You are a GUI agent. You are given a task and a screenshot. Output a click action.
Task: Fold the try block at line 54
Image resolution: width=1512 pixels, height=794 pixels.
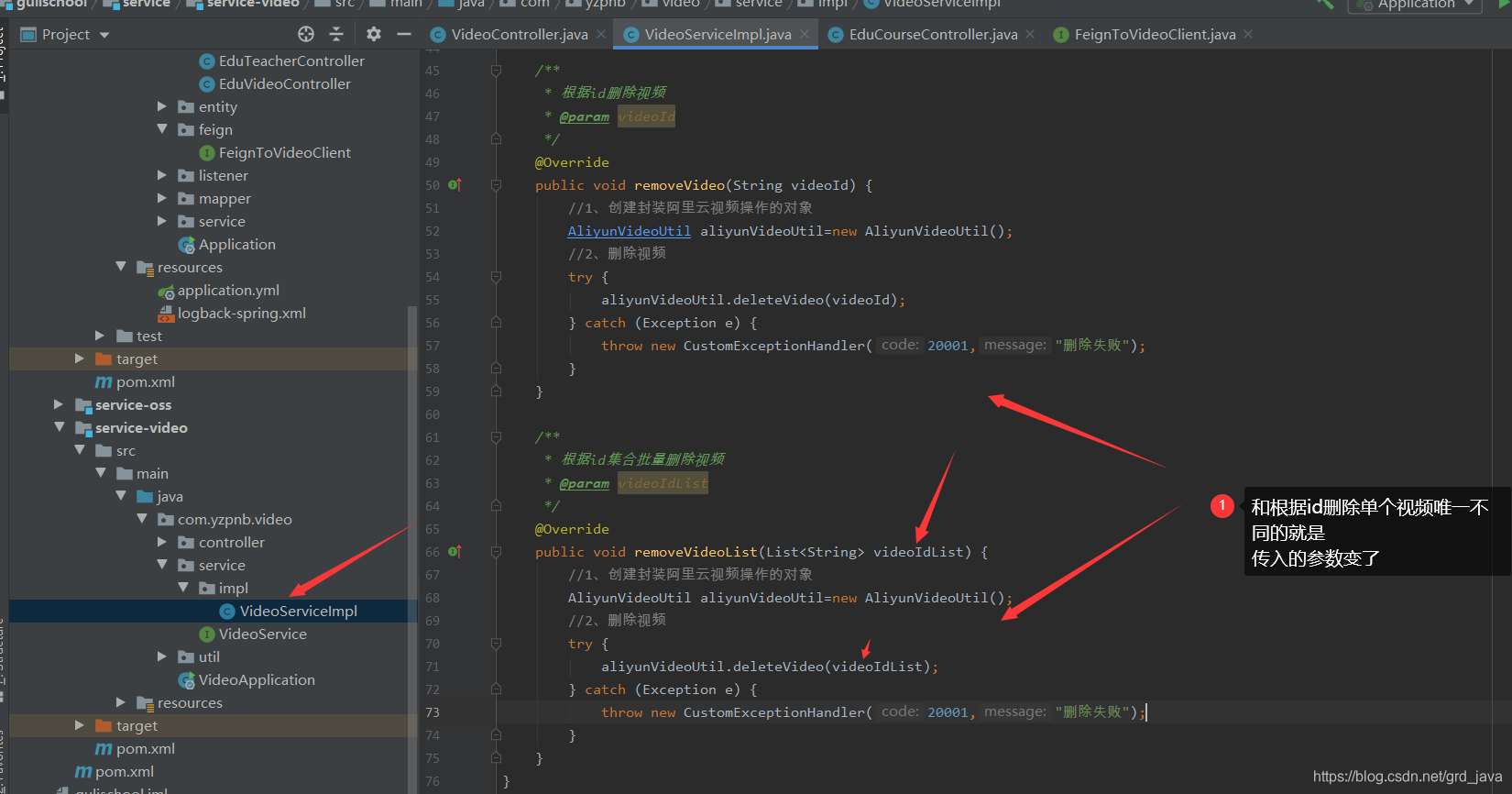496,277
